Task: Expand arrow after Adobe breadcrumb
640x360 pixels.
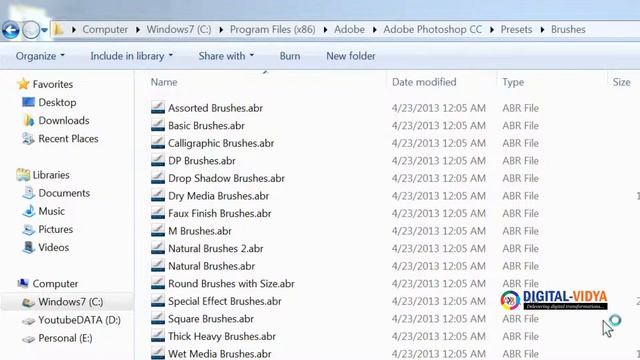Action: pos(374,30)
